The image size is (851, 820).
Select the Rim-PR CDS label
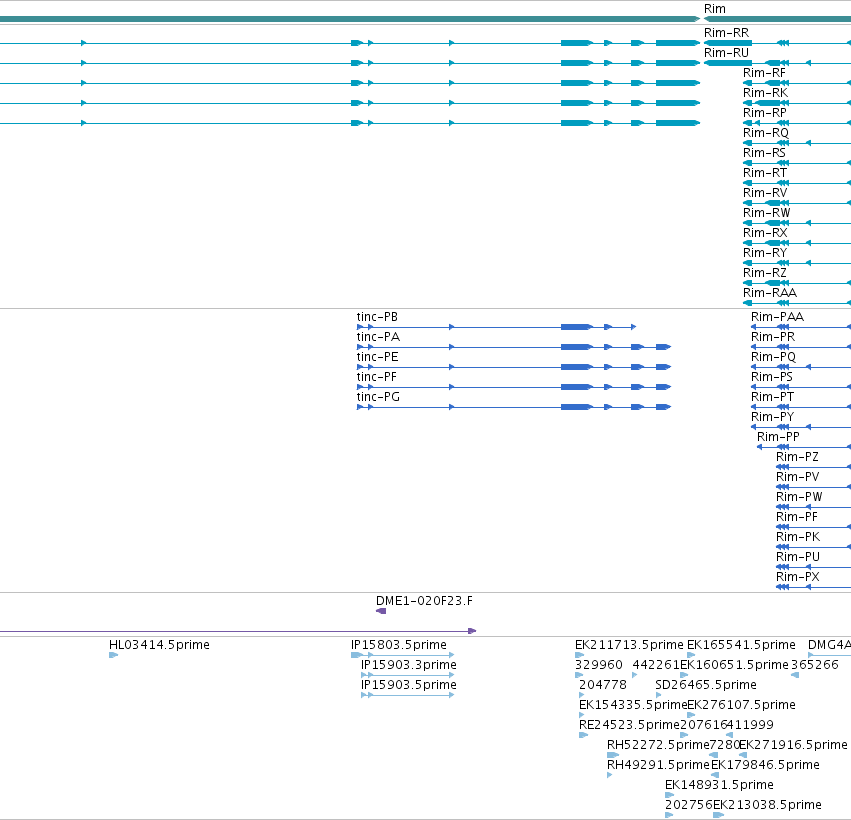tap(773, 337)
